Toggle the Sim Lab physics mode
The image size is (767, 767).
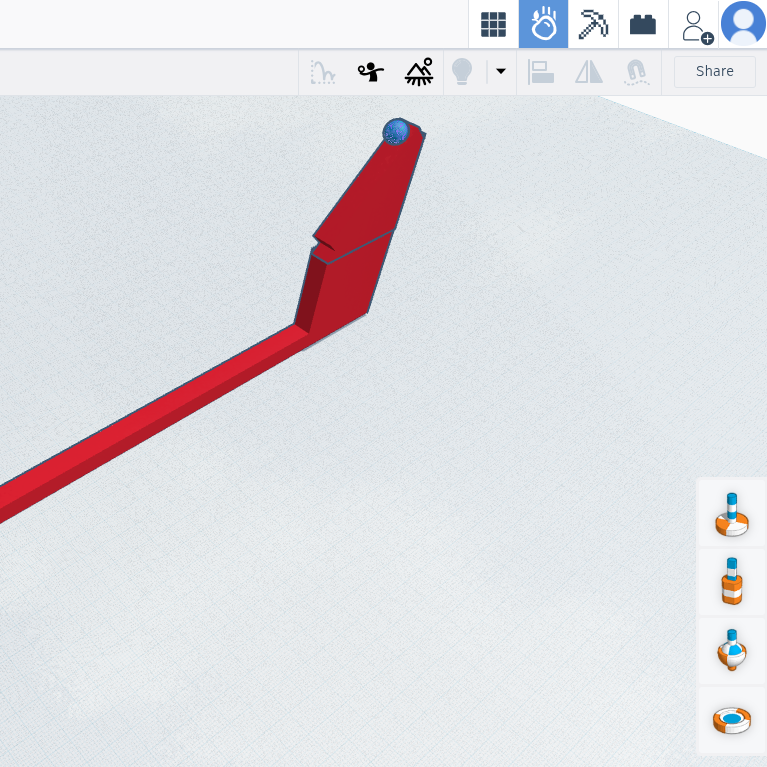coord(543,24)
